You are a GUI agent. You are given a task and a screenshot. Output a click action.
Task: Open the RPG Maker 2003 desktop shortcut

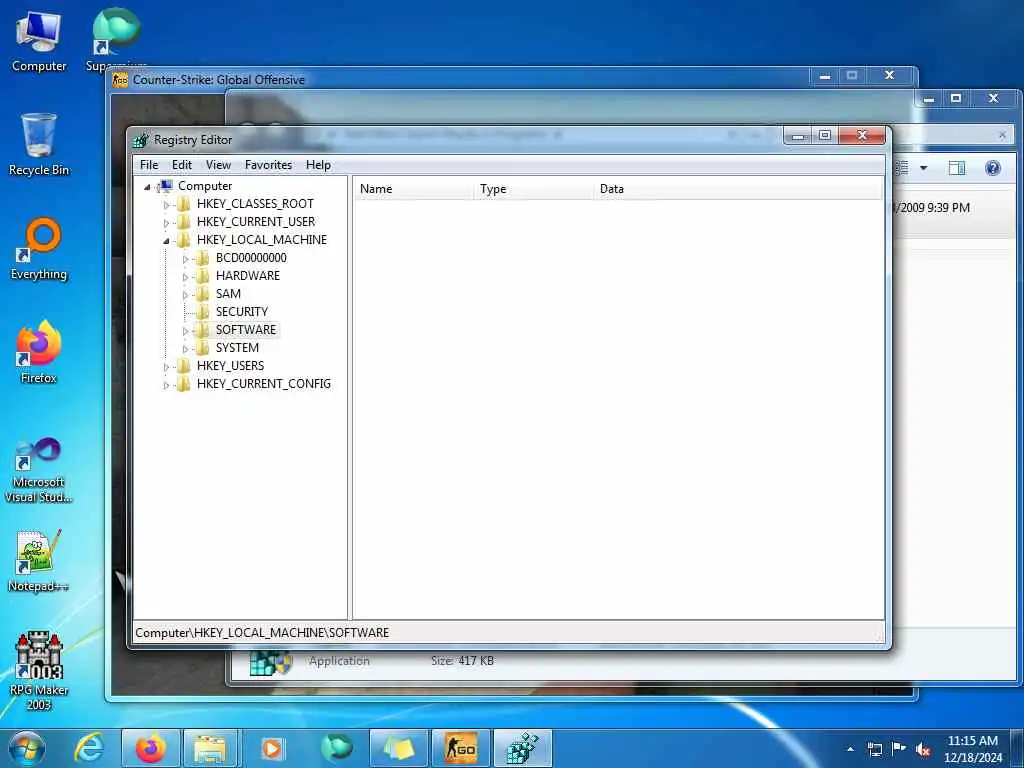(39, 671)
